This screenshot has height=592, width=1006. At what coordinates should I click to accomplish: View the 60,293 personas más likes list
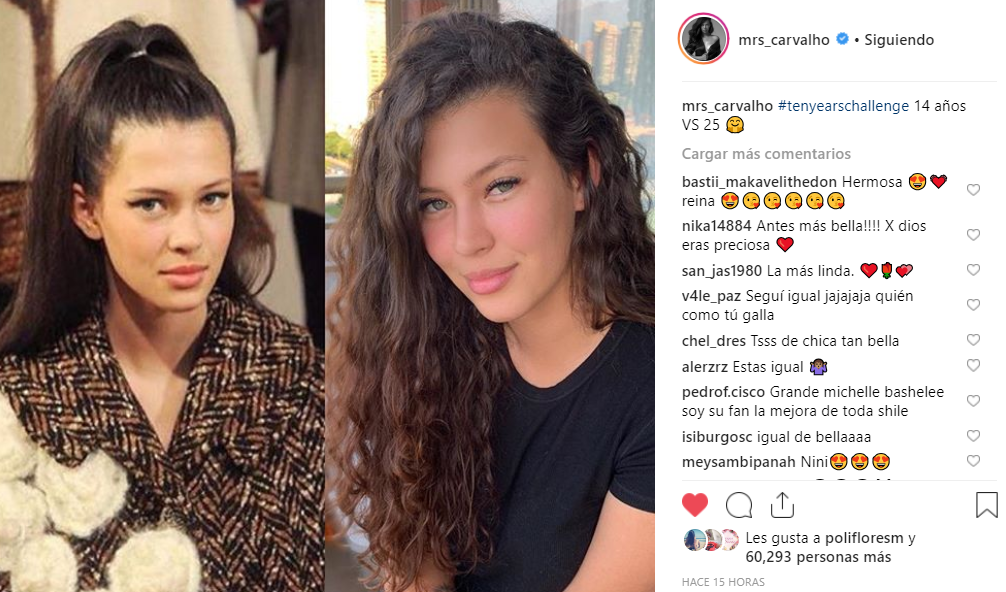click(x=818, y=557)
